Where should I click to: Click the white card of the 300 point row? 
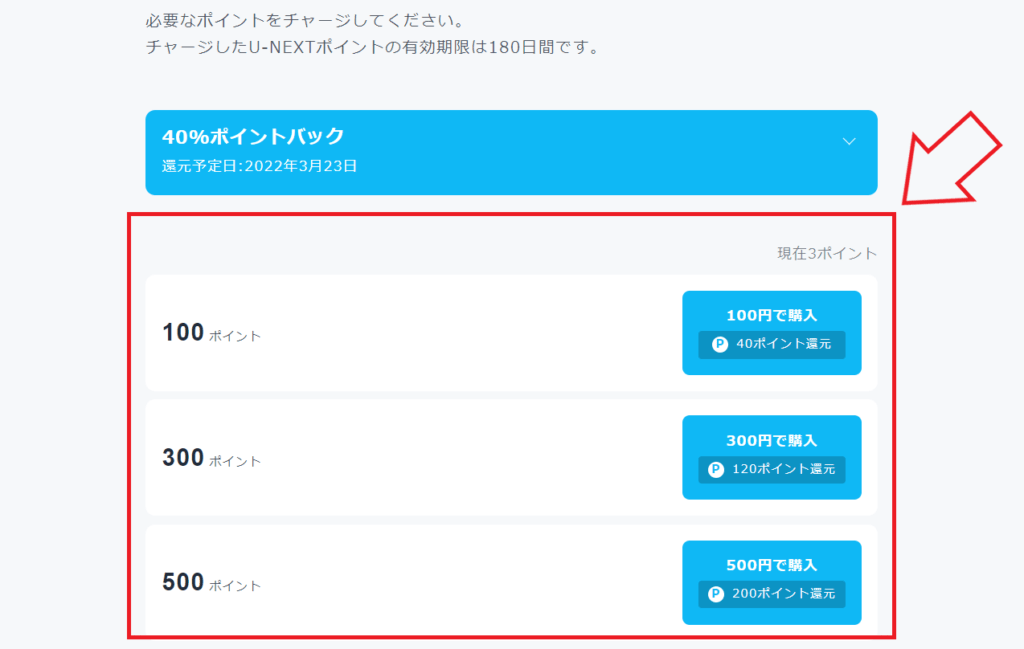click(511, 457)
